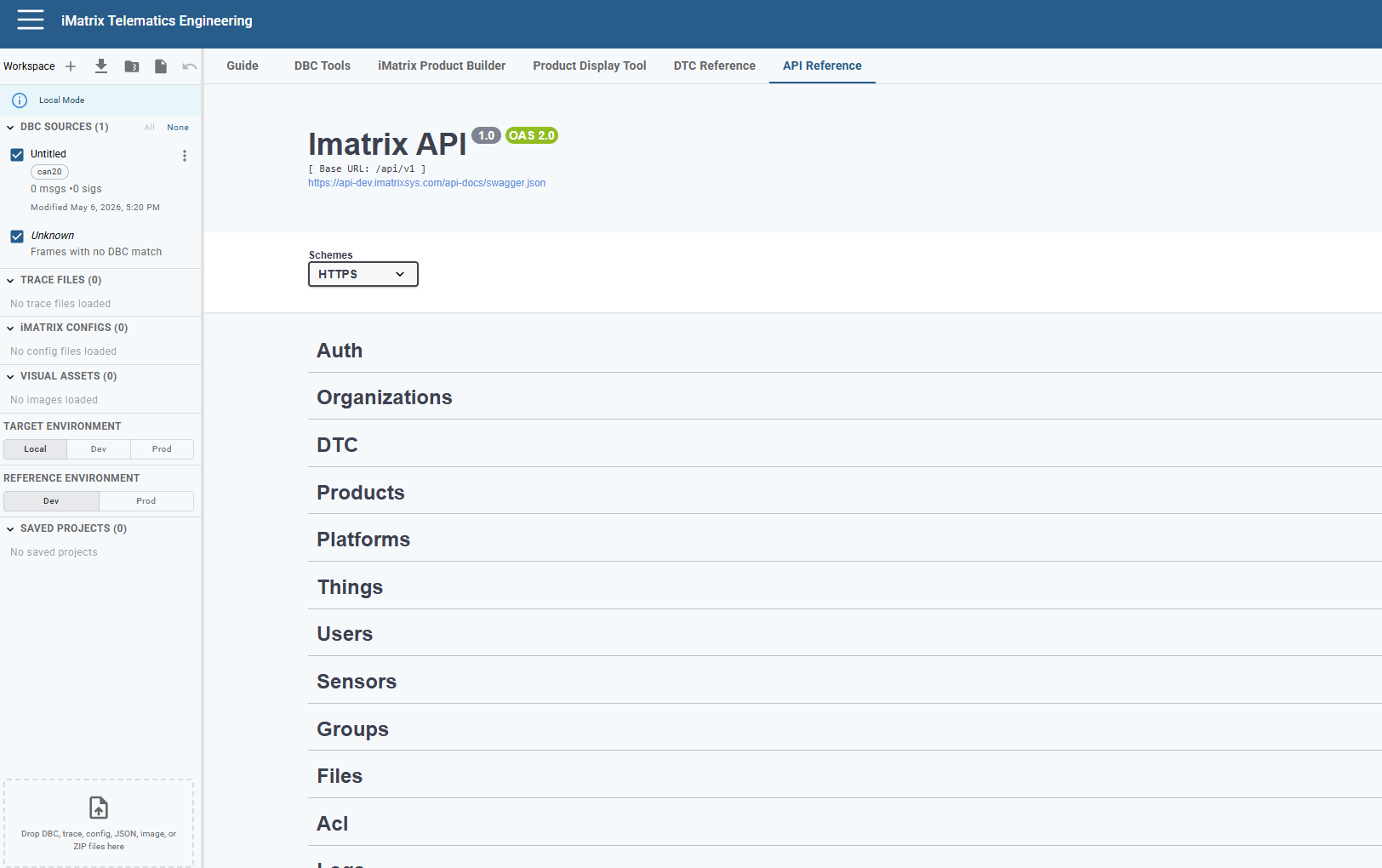Uncheck the Unknown frames checkbox

[17, 237]
